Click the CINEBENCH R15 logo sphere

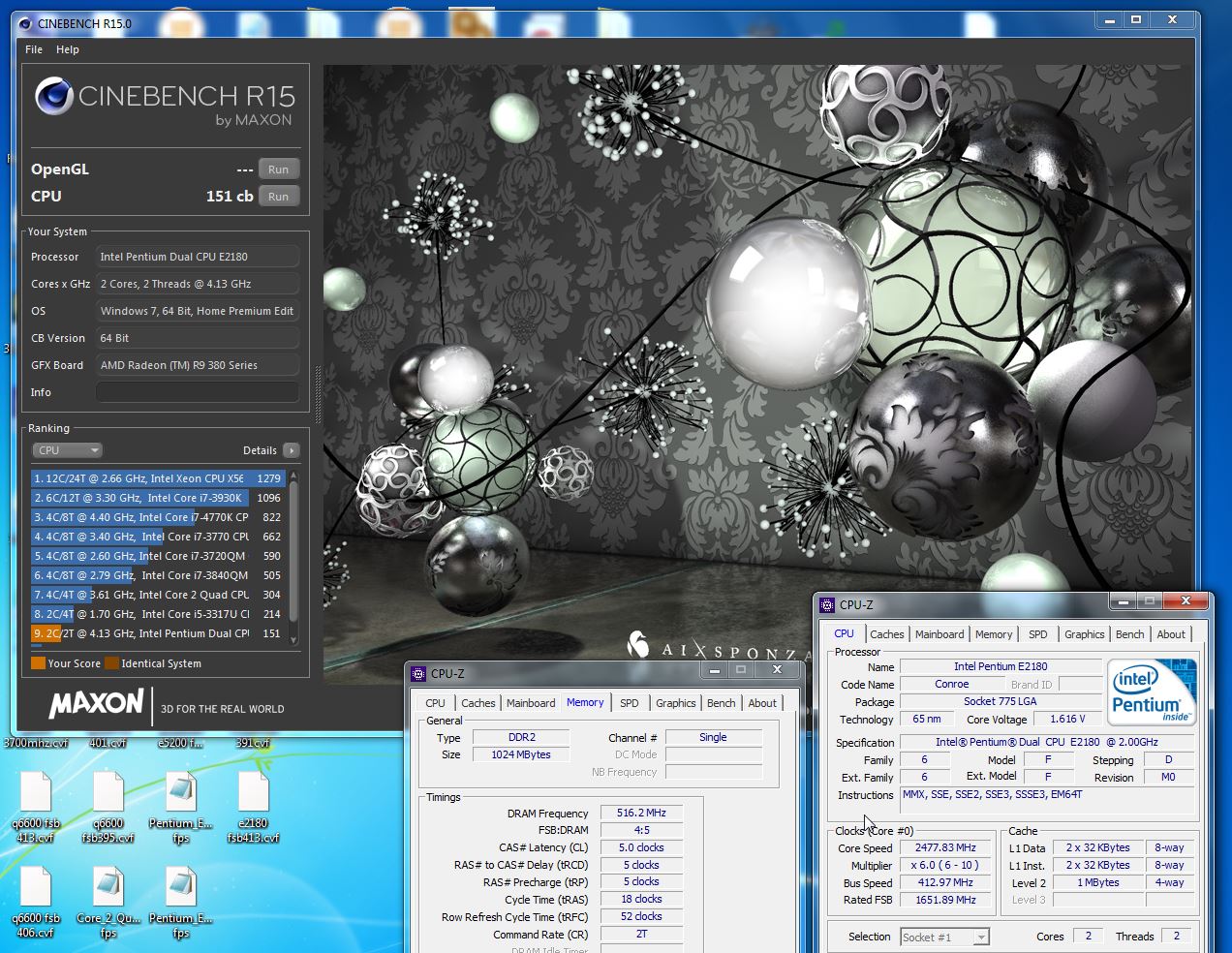[54, 96]
